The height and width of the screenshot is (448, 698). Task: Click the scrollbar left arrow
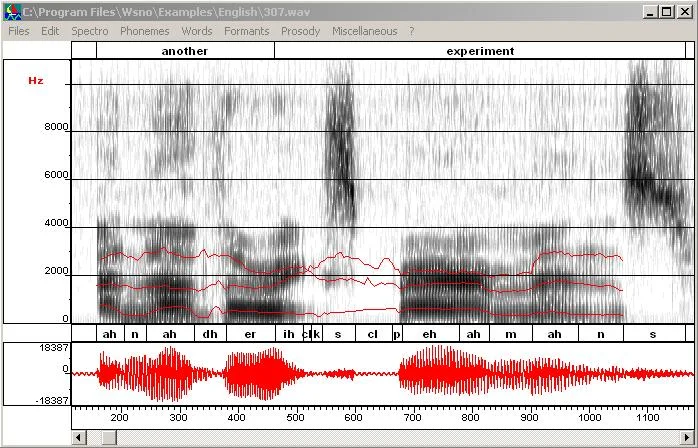pyautogui.click(x=79, y=437)
